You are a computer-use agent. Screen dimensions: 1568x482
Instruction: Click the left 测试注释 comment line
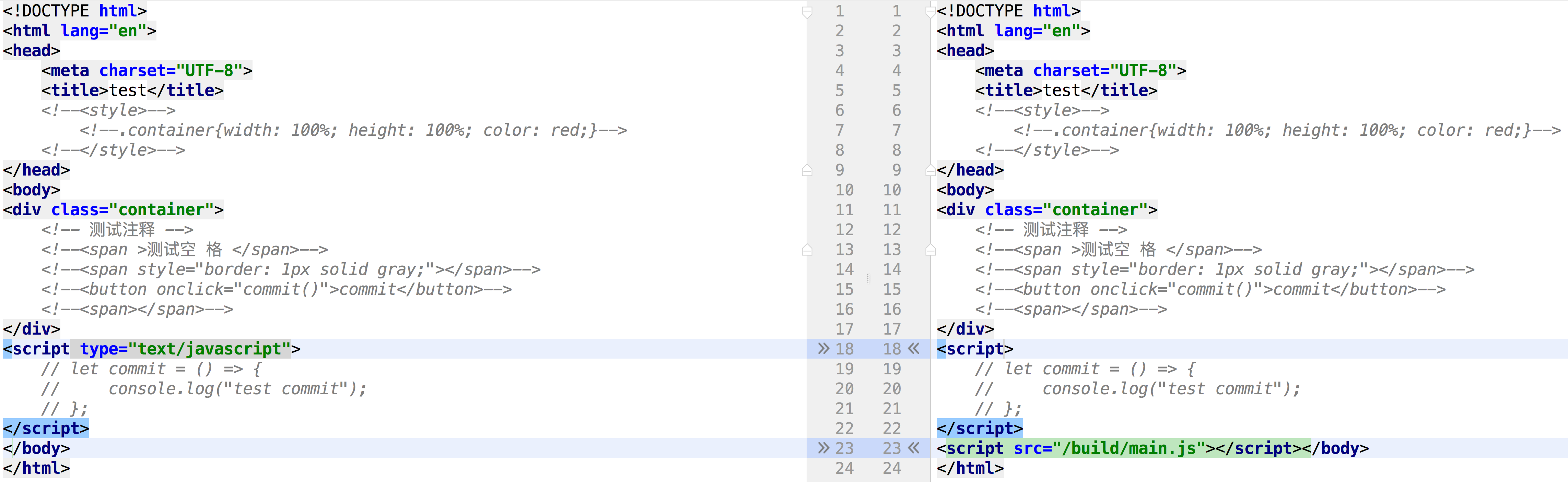pyautogui.click(x=117, y=230)
